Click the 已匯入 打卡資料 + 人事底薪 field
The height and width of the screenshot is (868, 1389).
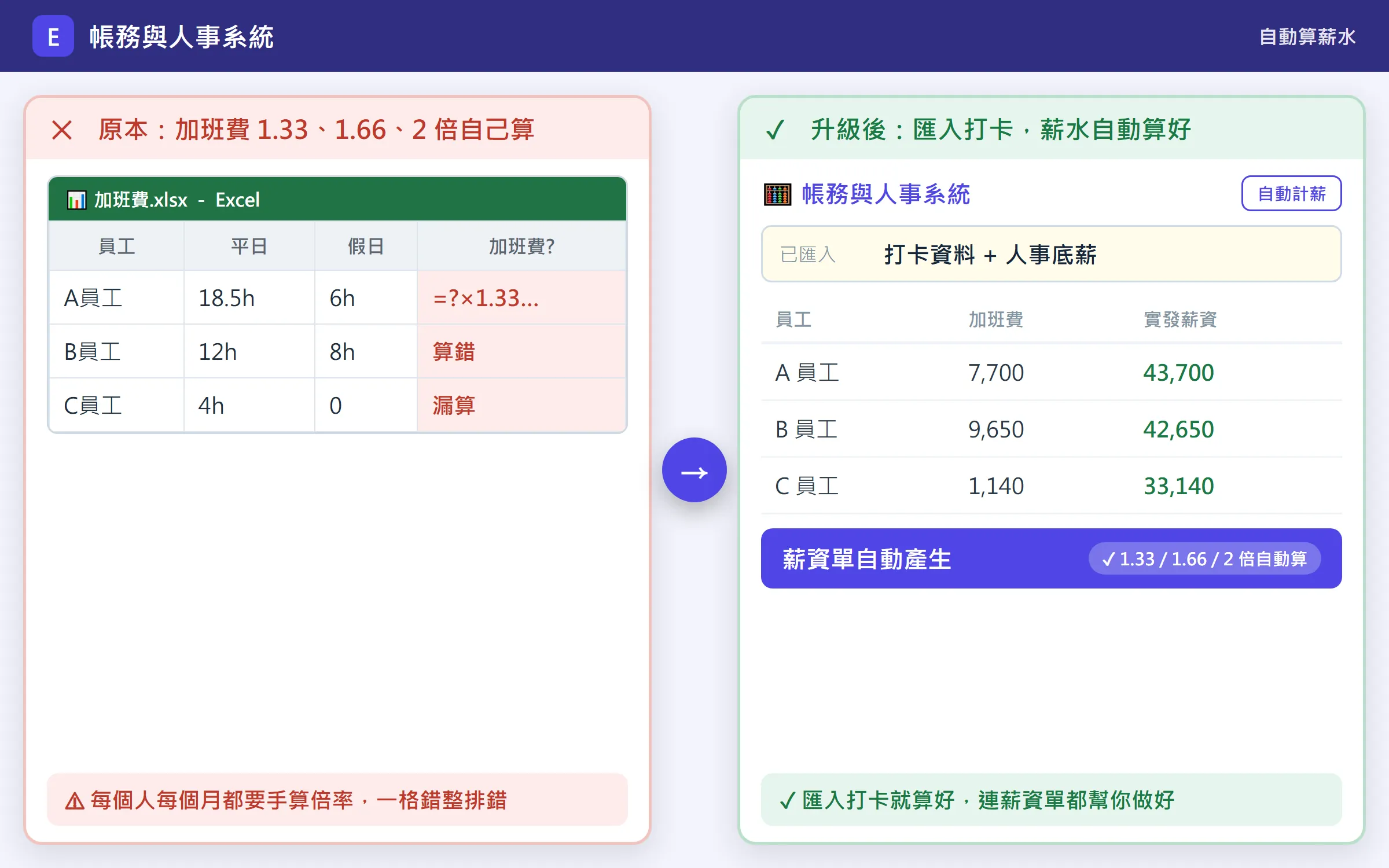(1051, 254)
